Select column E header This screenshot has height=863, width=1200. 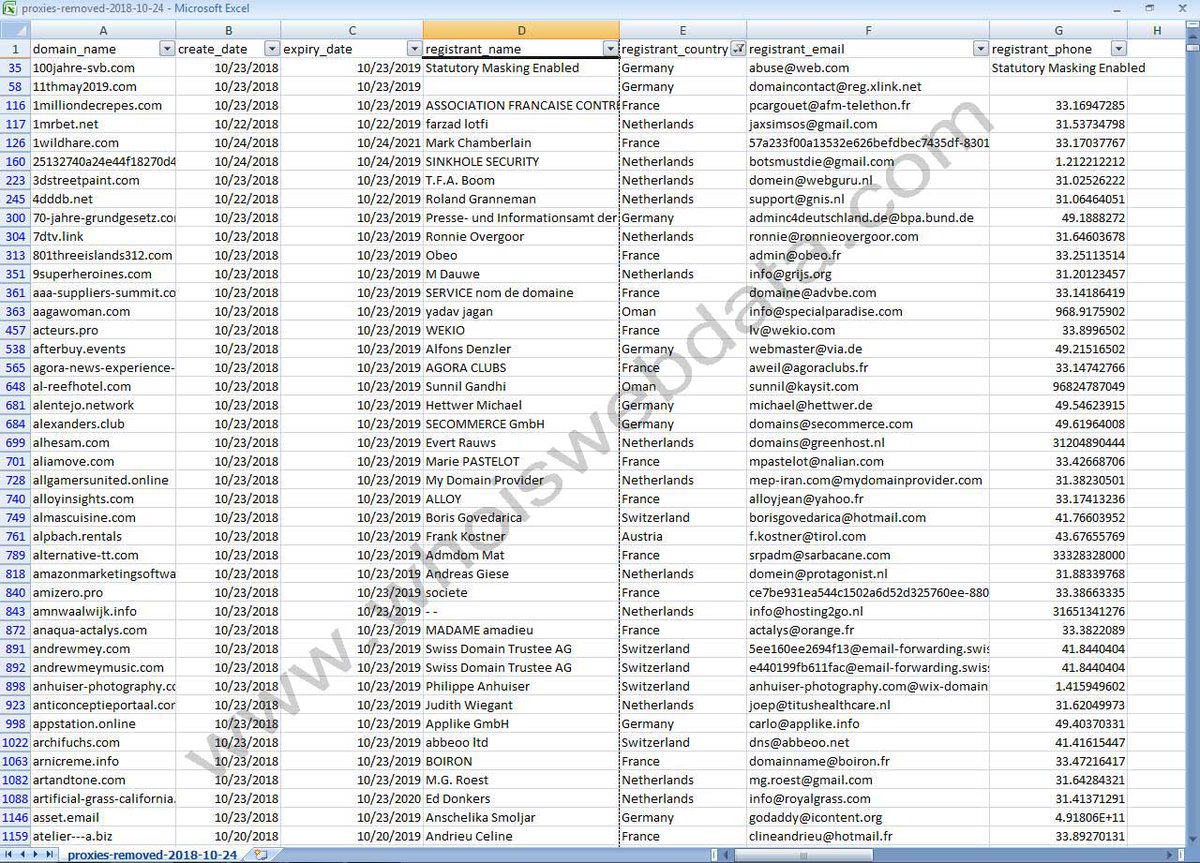point(683,31)
